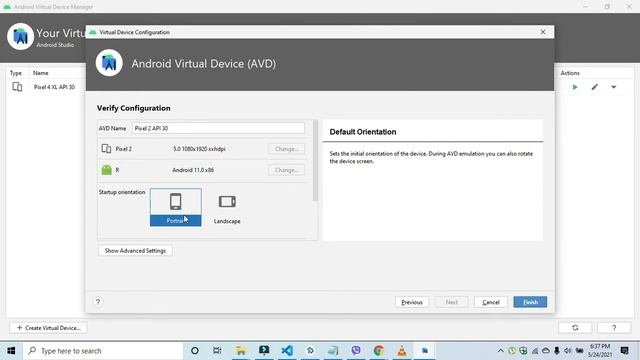Open notification center on taskbar
Image resolution: width=640 pixels, height=360 pixels.
[624, 351]
